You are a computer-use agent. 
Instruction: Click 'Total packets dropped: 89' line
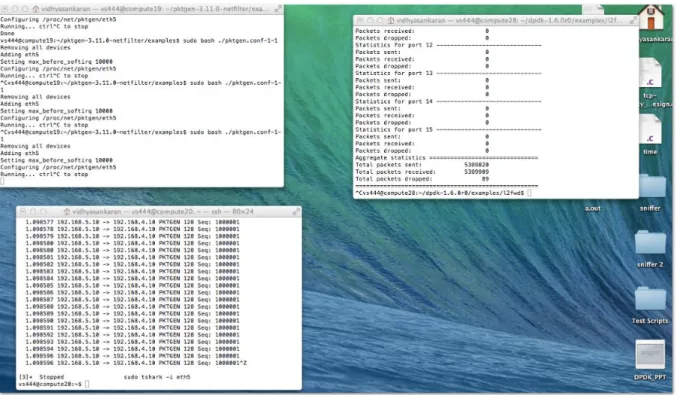click(x=422, y=179)
